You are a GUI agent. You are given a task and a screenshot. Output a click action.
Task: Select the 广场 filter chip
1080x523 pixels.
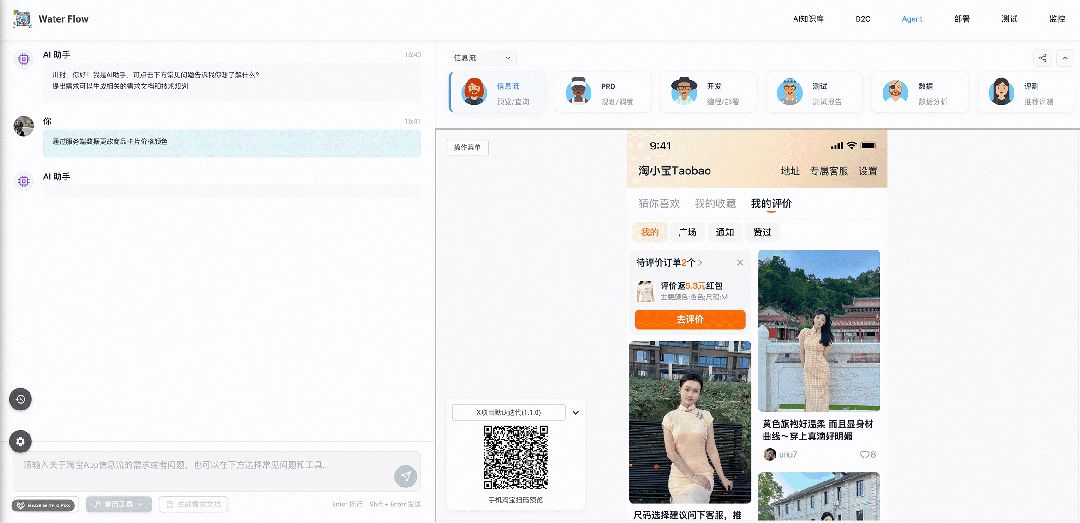(x=687, y=232)
